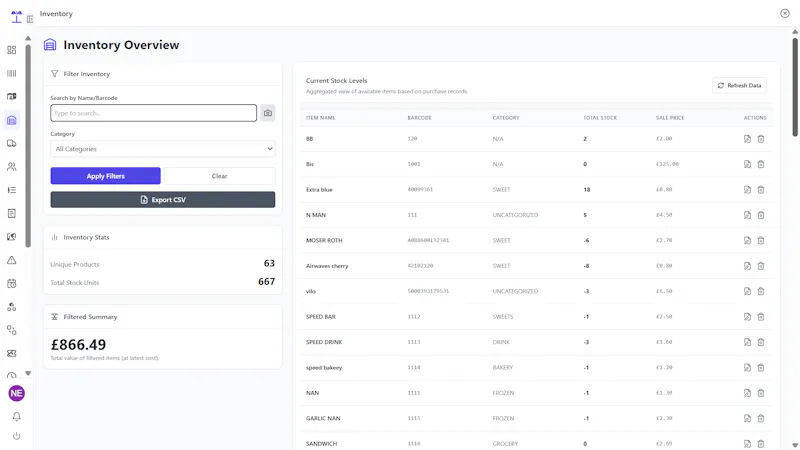The width and height of the screenshot is (800, 450).
Task: Sort by ITEM NAME column header
Action: click(x=320, y=118)
